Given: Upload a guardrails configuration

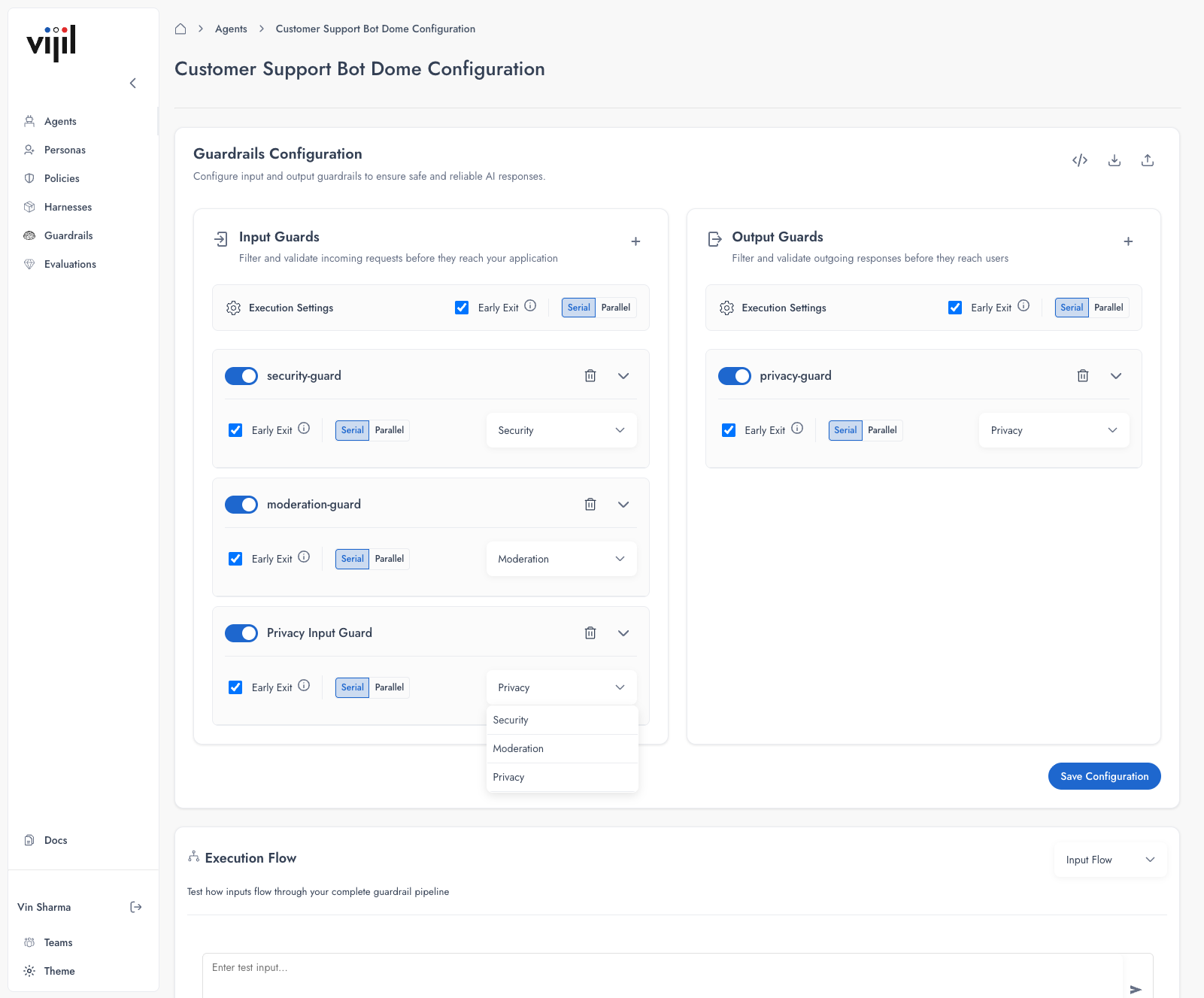Looking at the screenshot, I should (x=1148, y=160).
